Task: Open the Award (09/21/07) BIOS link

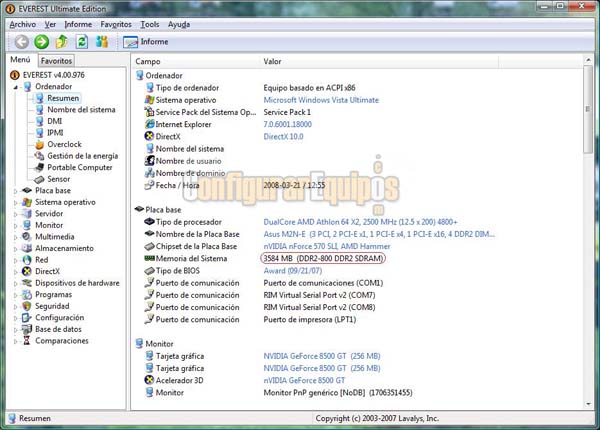Action: coord(293,271)
